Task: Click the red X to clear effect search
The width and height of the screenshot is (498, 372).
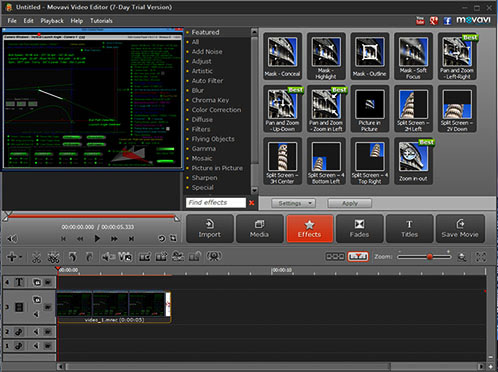Action: coord(252,203)
